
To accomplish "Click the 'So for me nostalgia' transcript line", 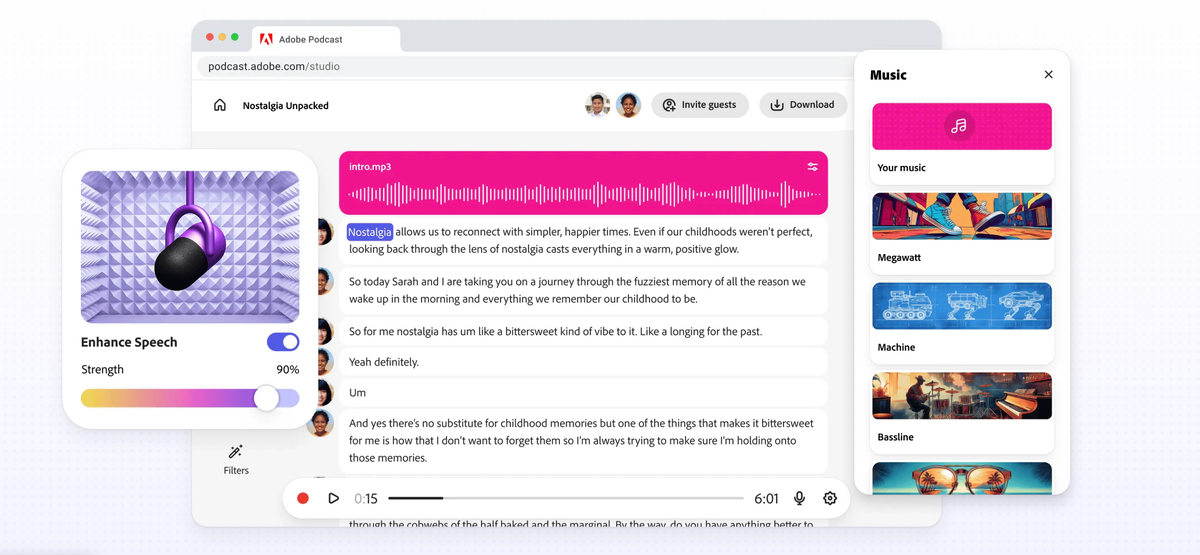I will [583, 331].
